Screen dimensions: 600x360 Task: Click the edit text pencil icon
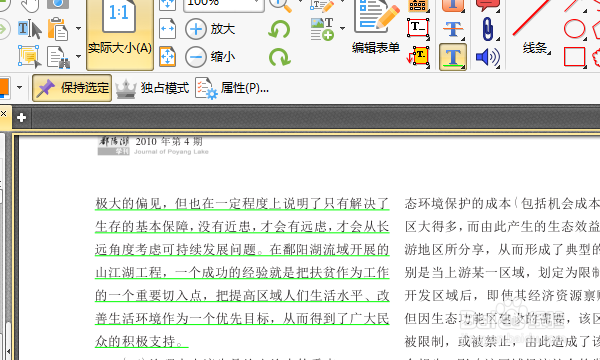point(322,5)
